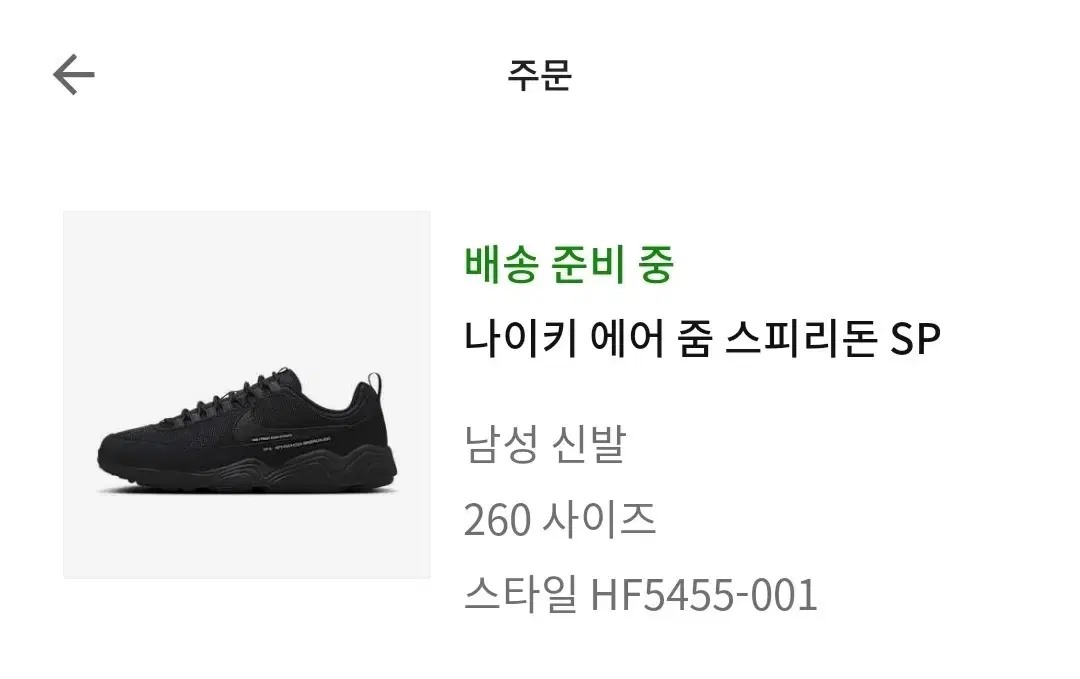Tap the 주문 page title

[x=539, y=74]
